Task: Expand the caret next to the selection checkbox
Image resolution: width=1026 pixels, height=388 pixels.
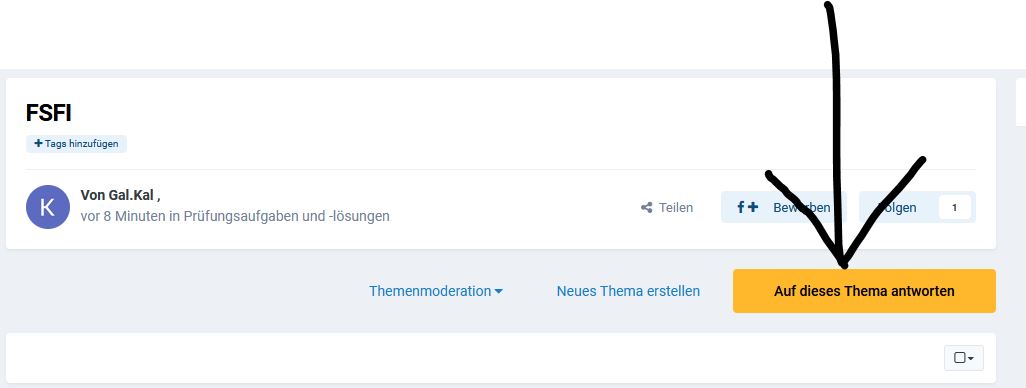Action: coord(970,359)
